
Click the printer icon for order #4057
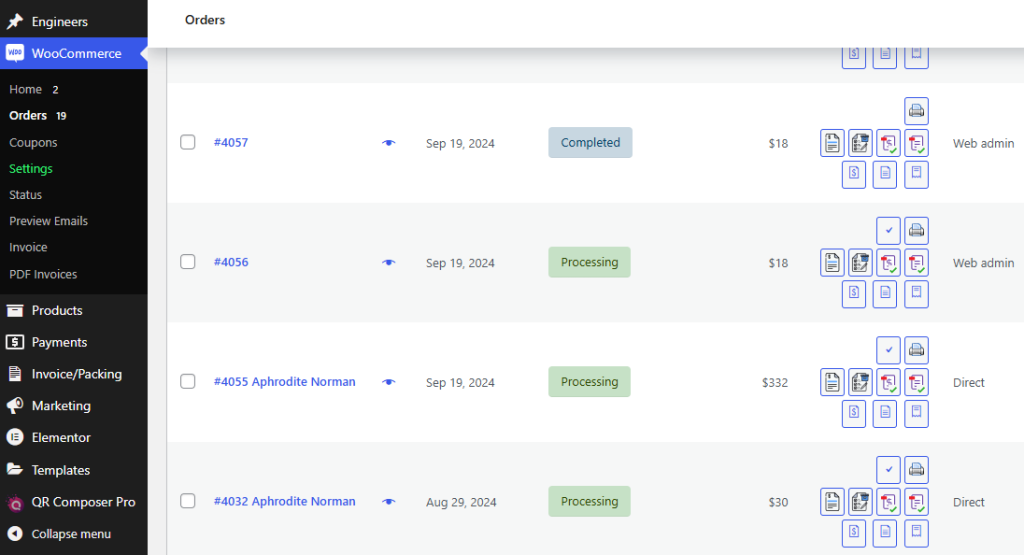(916, 111)
